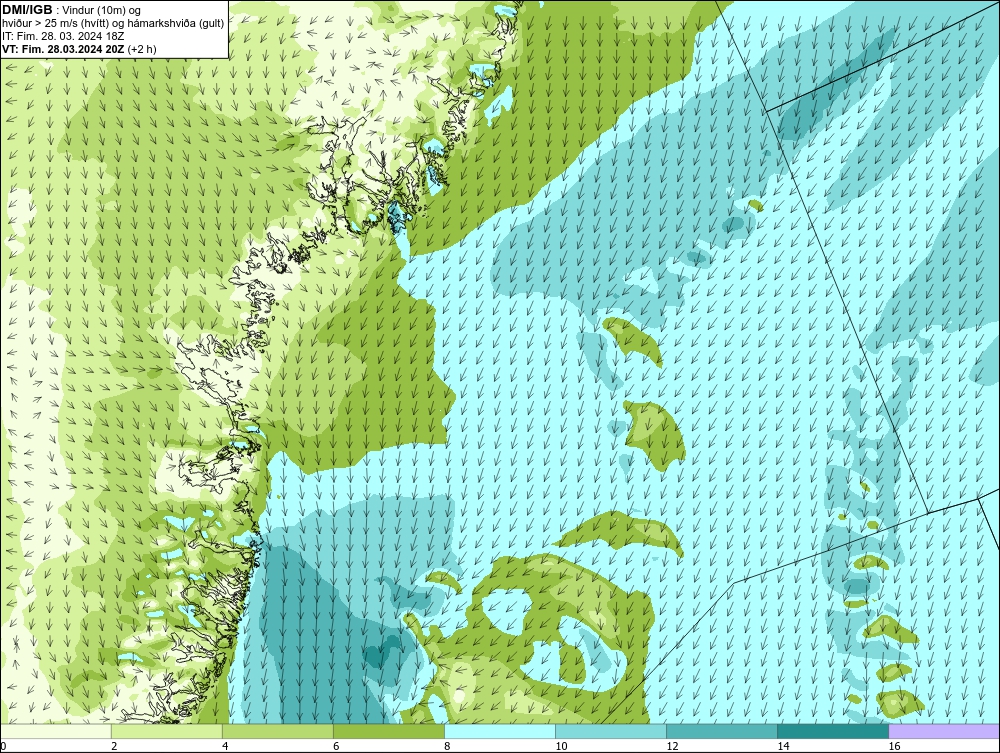Image resolution: width=1000 pixels, height=753 pixels.
Task: Click the 0–2 m/s palest legend swatch
Action: tap(56, 731)
